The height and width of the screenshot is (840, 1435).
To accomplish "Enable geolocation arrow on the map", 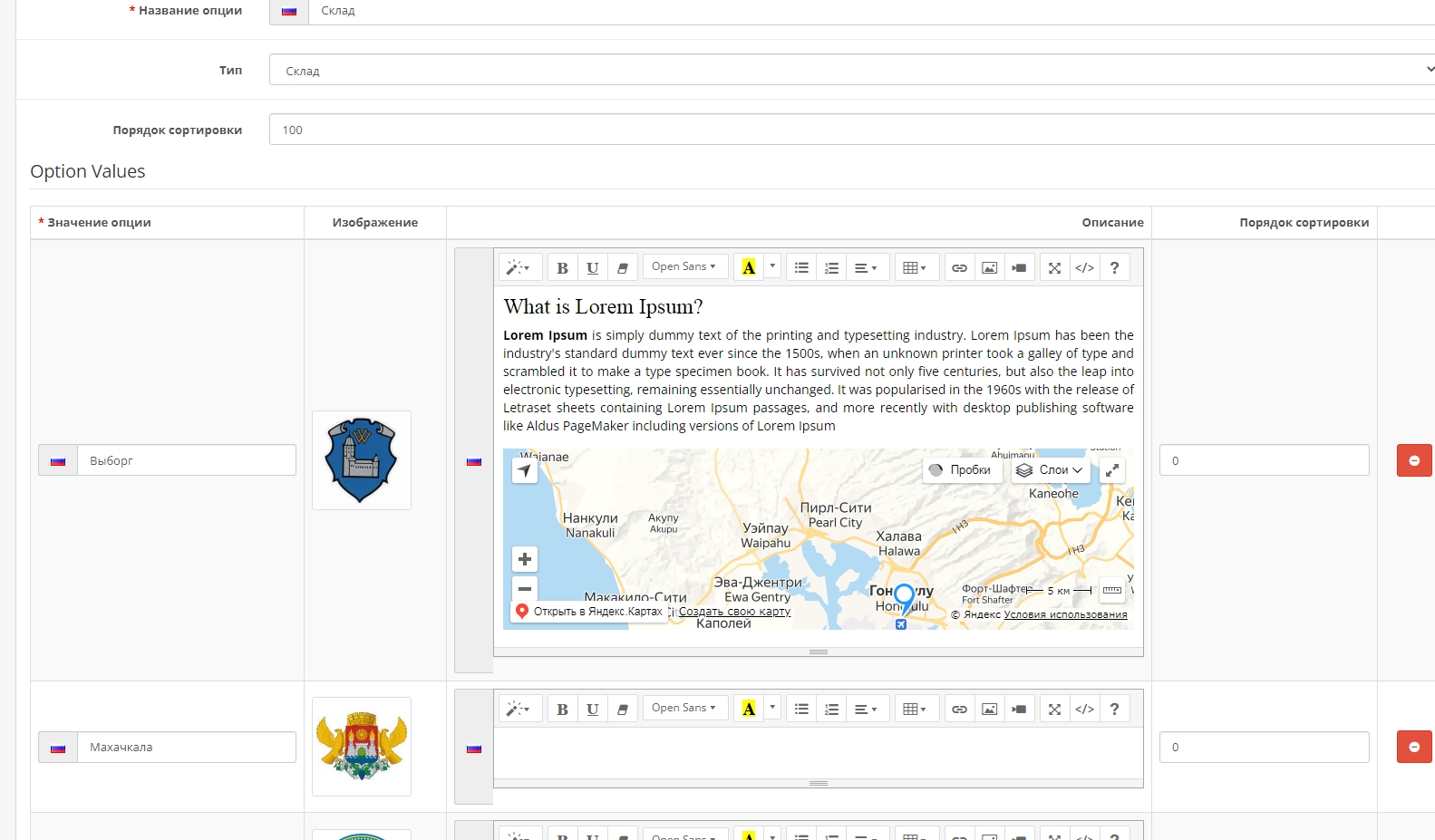I will (525, 470).
